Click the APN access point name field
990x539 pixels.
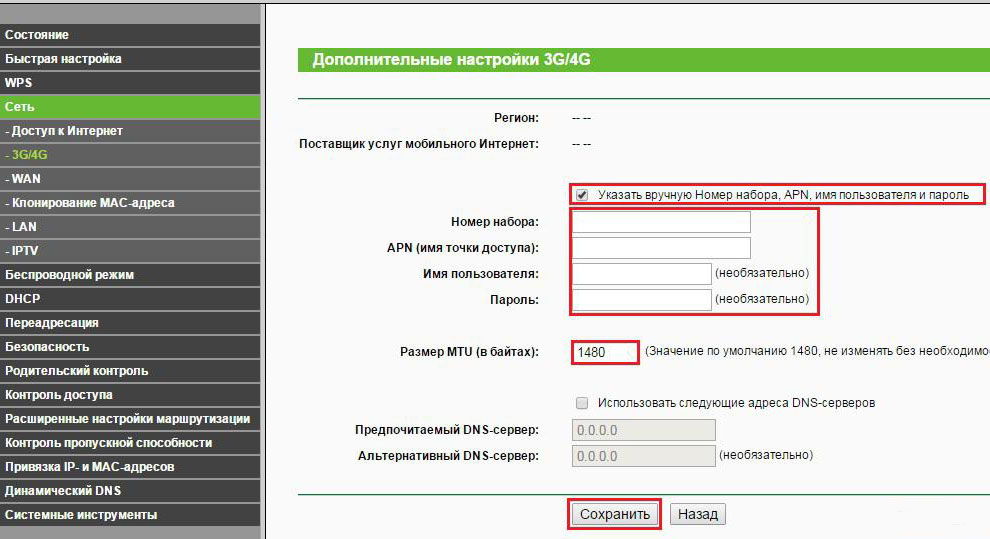tap(661, 248)
